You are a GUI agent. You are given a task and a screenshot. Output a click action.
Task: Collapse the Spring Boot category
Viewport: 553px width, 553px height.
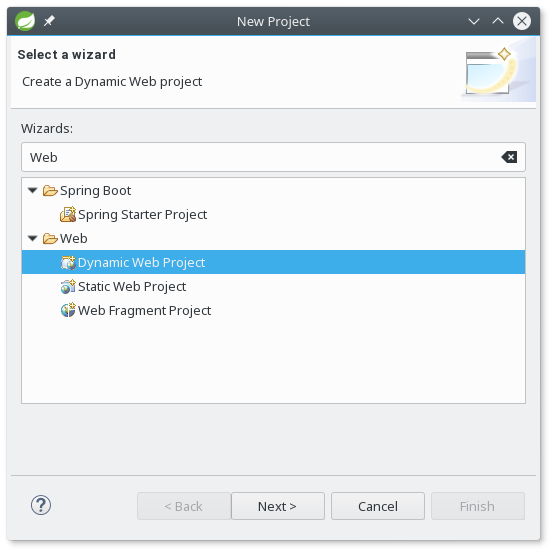tap(32, 191)
